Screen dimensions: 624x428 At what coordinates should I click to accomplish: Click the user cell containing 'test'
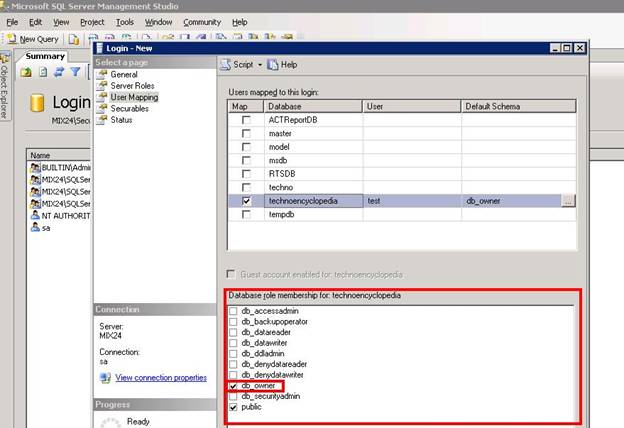click(412, 201)
